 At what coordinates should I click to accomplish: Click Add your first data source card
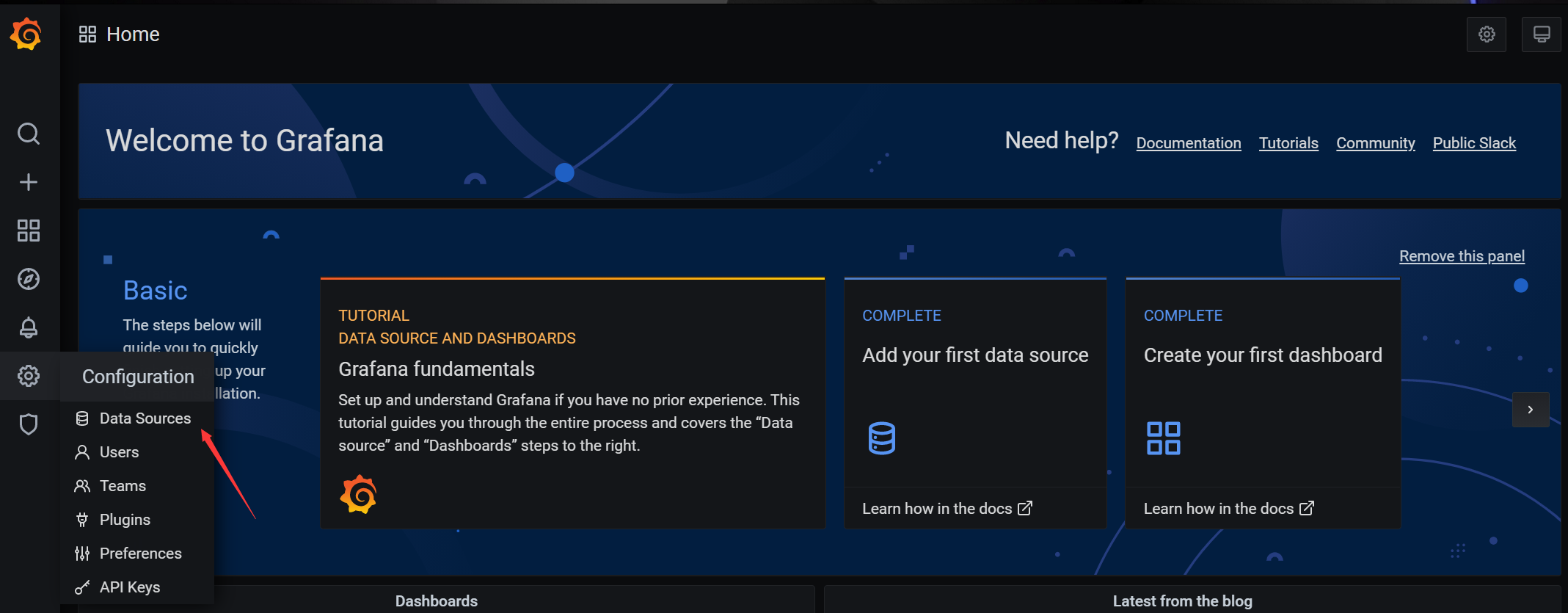click(x=975, y=403)
